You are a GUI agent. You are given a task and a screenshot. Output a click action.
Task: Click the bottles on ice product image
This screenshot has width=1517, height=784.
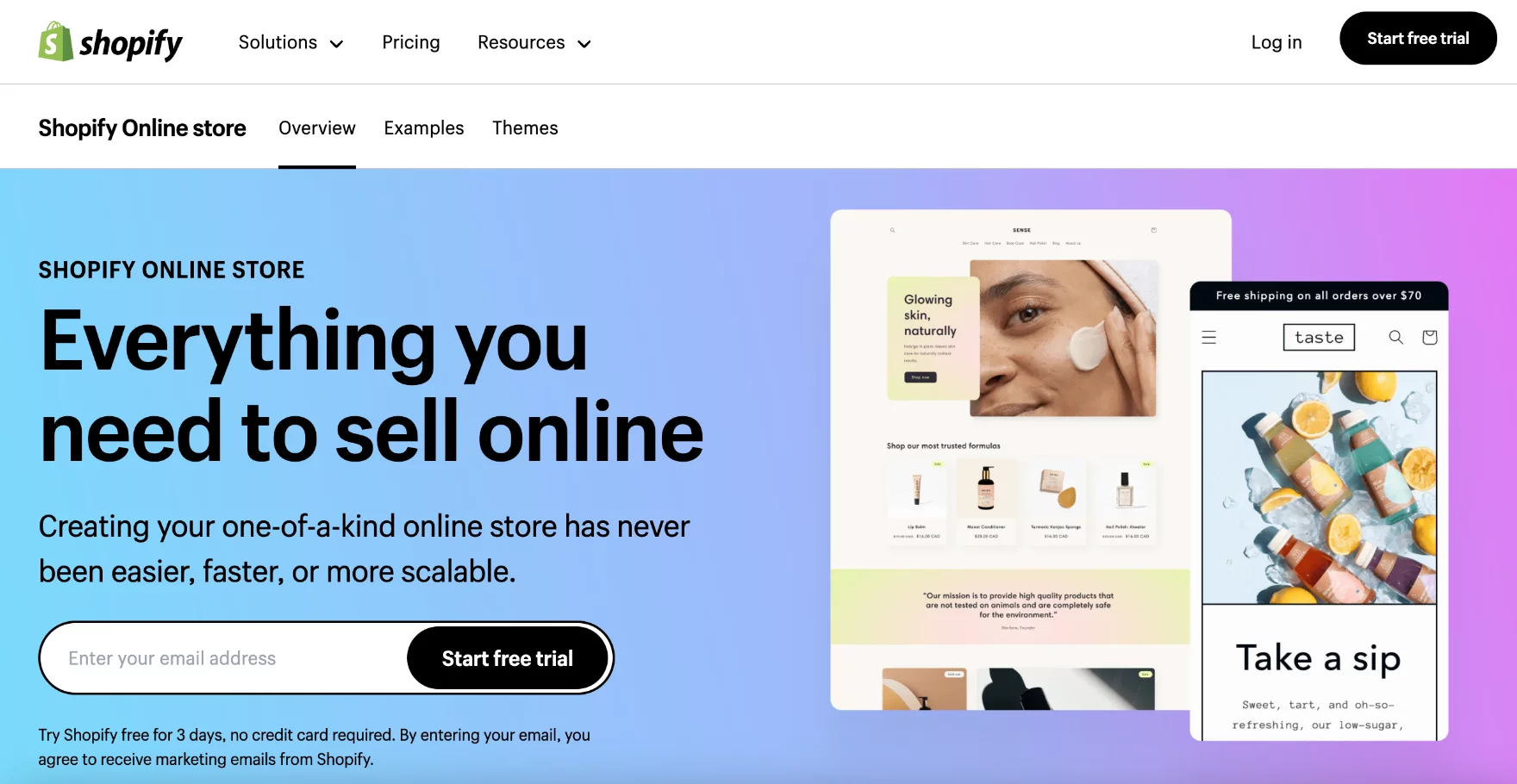(1320, 488)
